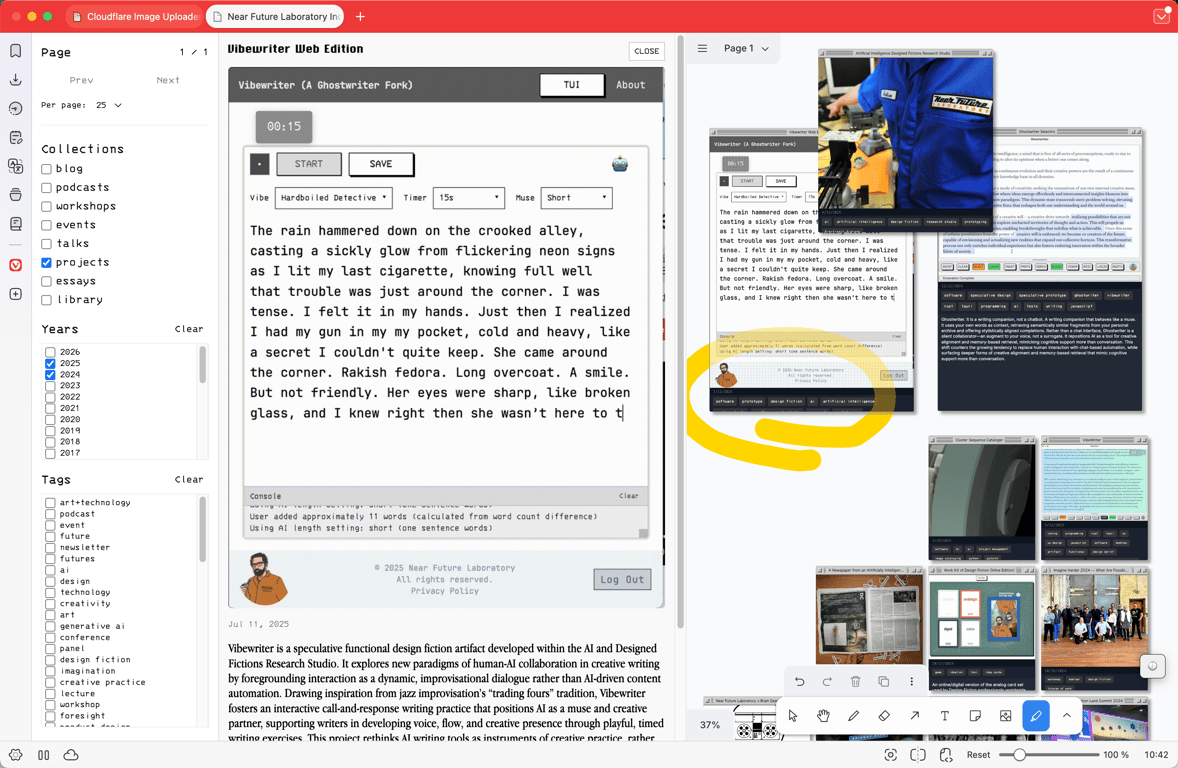Clear the Tags filter
Viewport: 1178px width, 768px height.
pyautogui.click(x=189, y=479)
